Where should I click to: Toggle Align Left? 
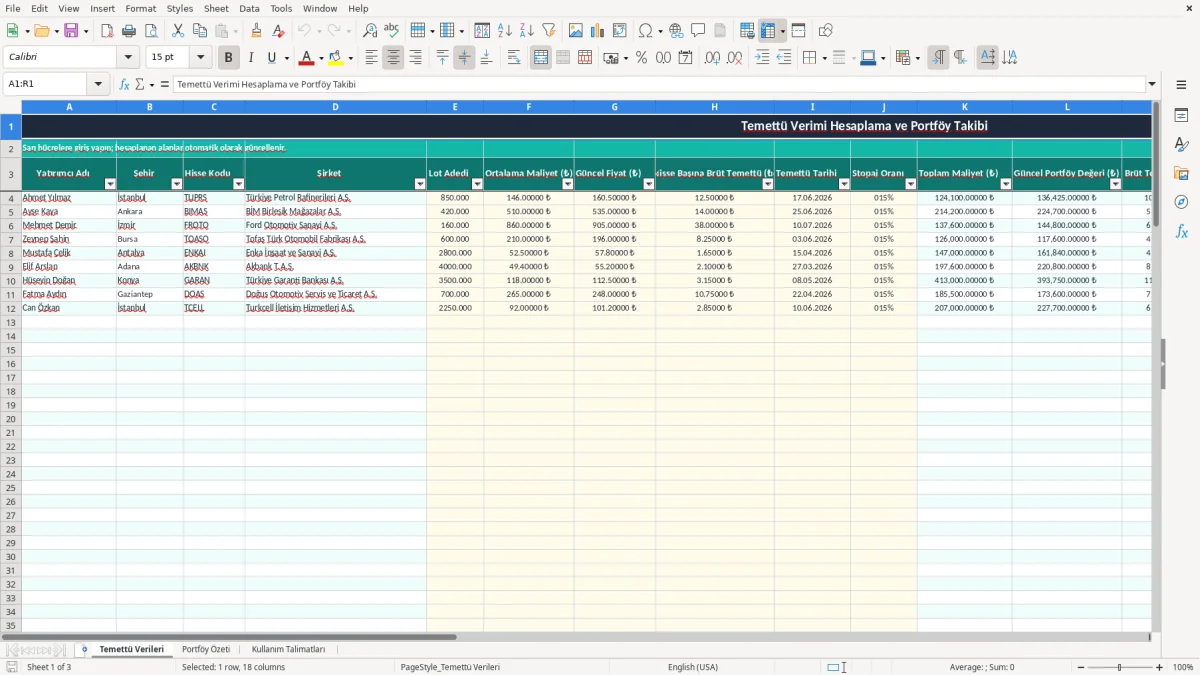pyautogui.click(x=371, y=58)
